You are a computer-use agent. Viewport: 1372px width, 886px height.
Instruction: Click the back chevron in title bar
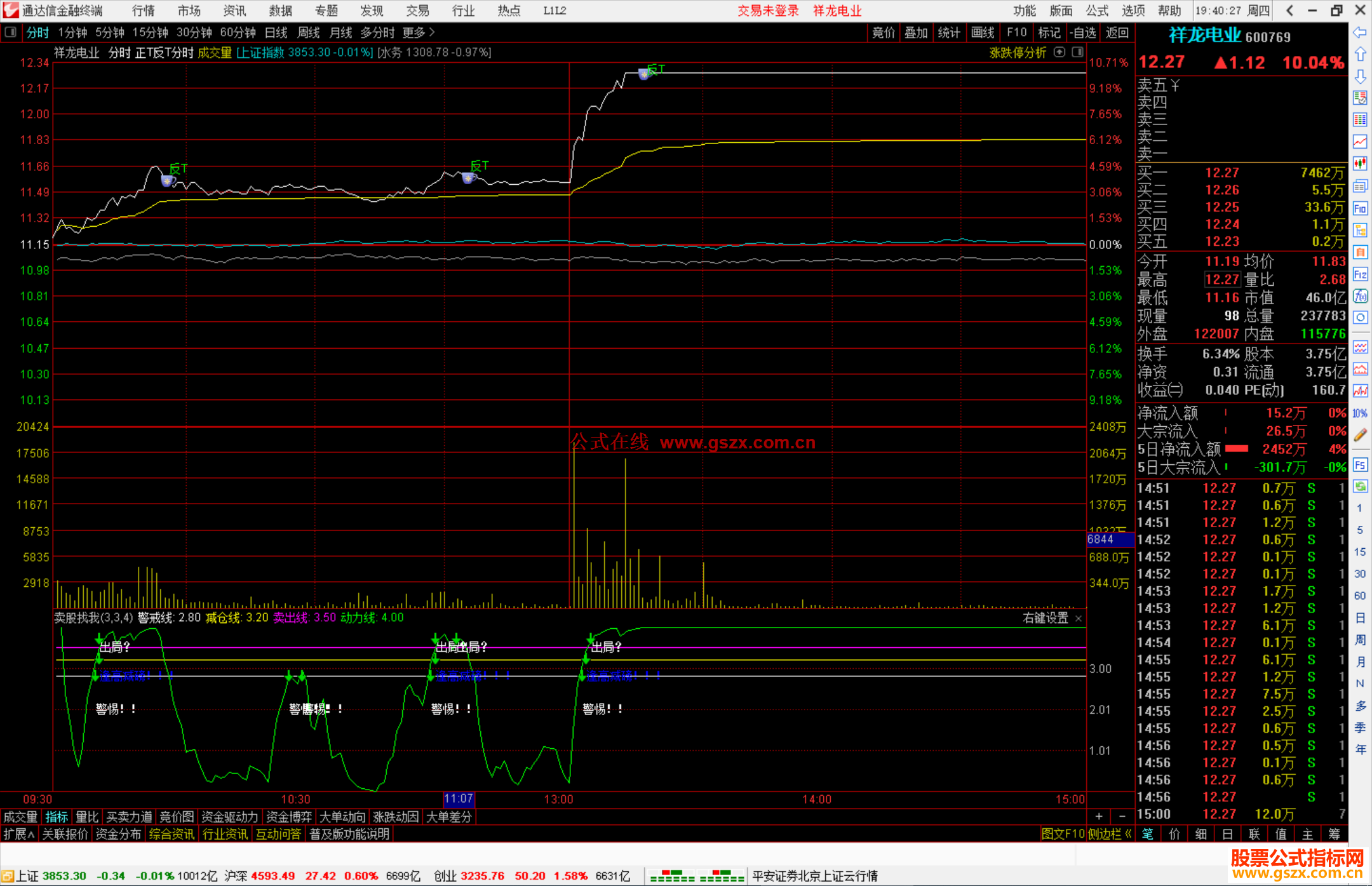pos(1289,10)
